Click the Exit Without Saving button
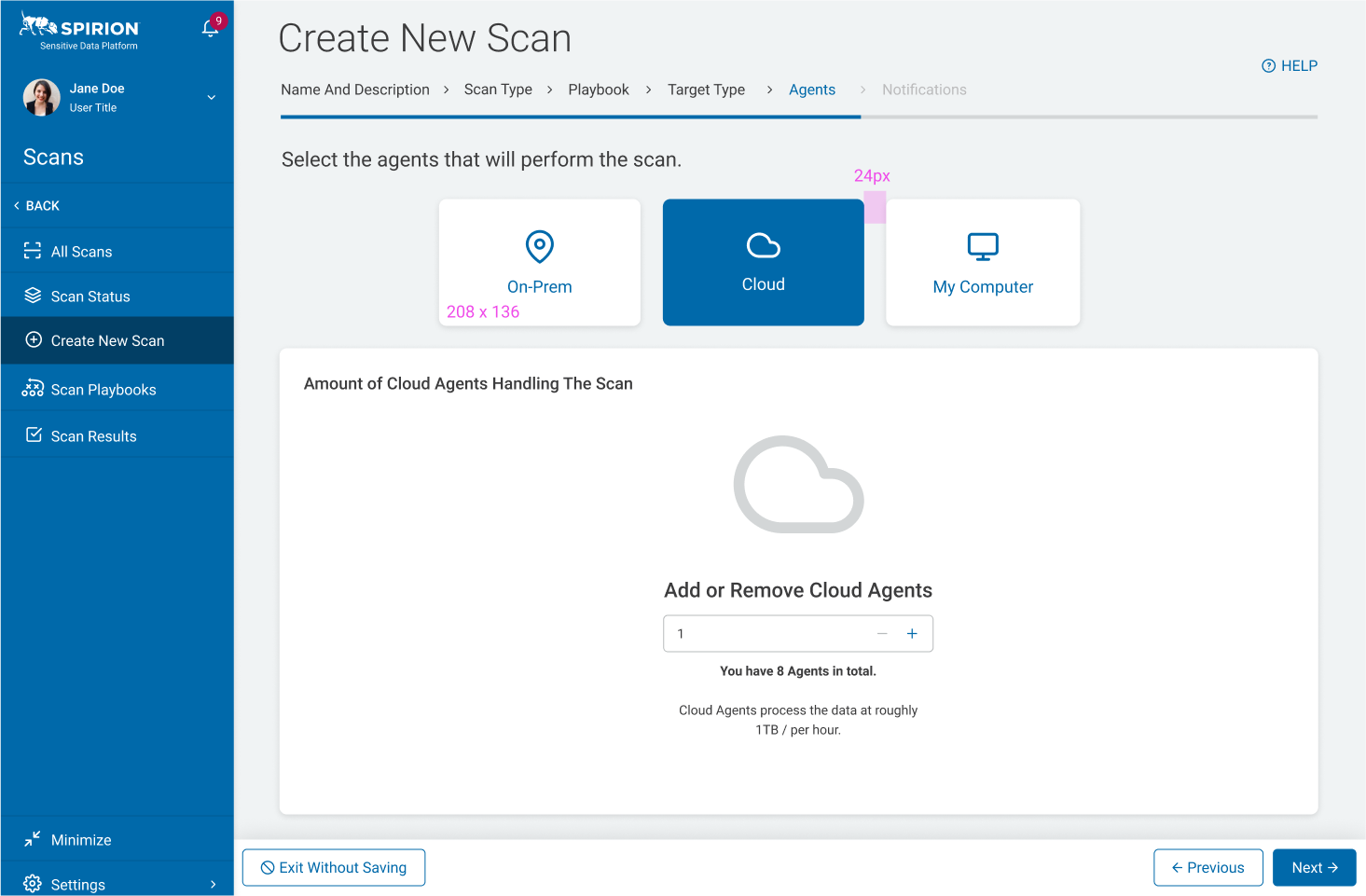Viewport: 1366px width, 896px height. coord(334,868)
